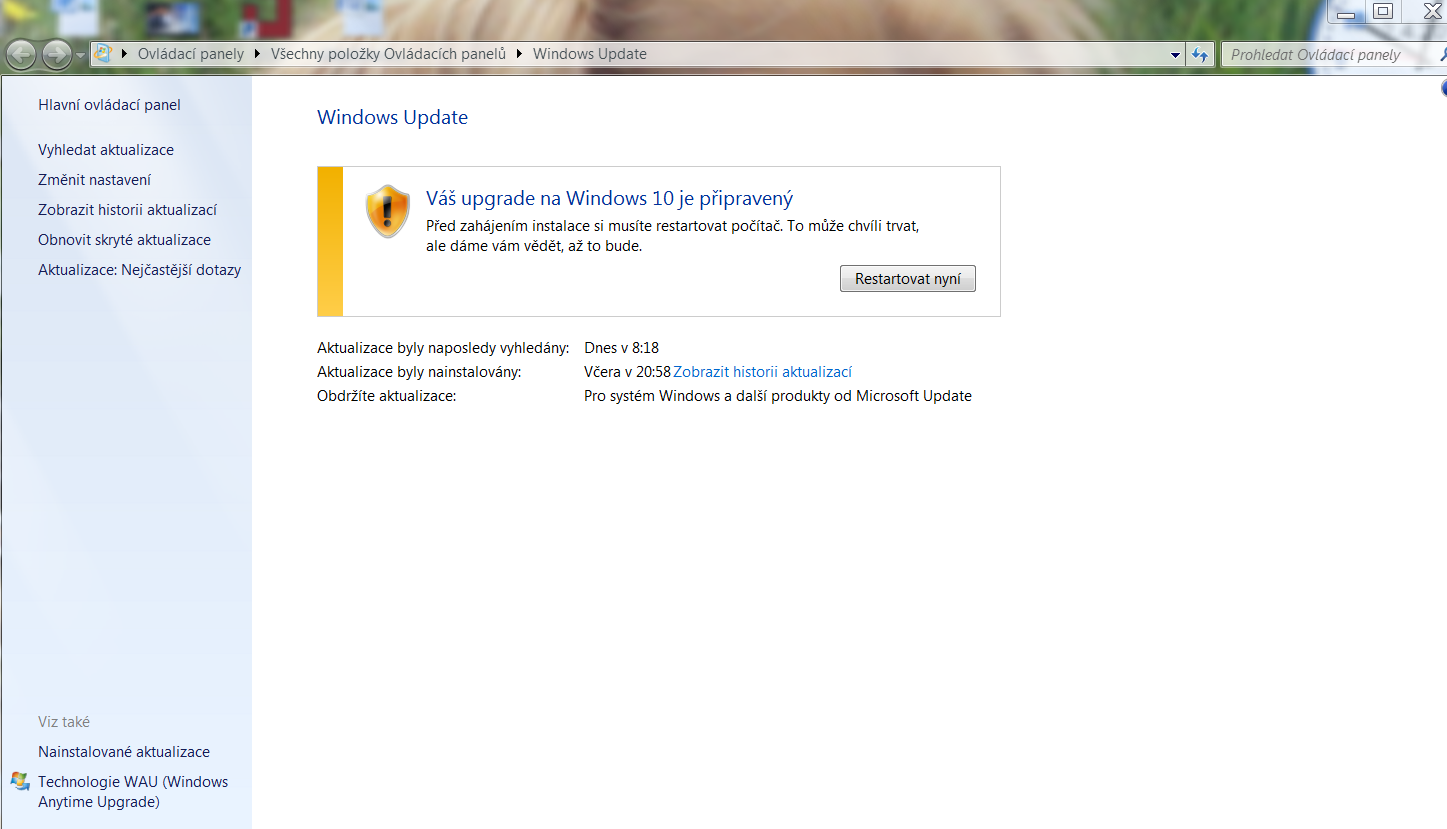Open 'Zobrazit historii aktualizací' link beside 'Včera v 20:58'
The width and height of the screenshot is (1447, 829).
tap(763, 372)
